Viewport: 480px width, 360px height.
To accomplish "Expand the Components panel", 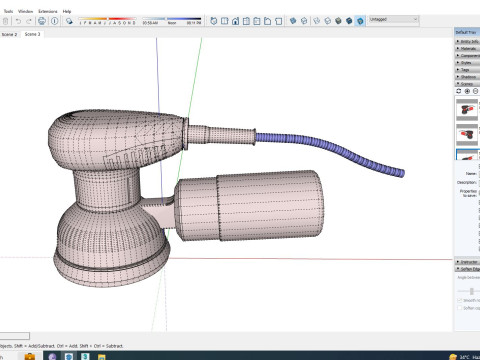I will click(x=468, y=56).
